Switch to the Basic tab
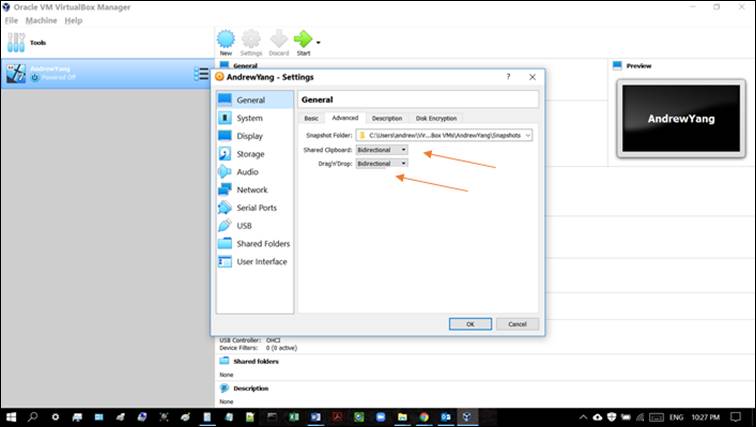Screen dimensions: 756x427 (x=311, y=118)
